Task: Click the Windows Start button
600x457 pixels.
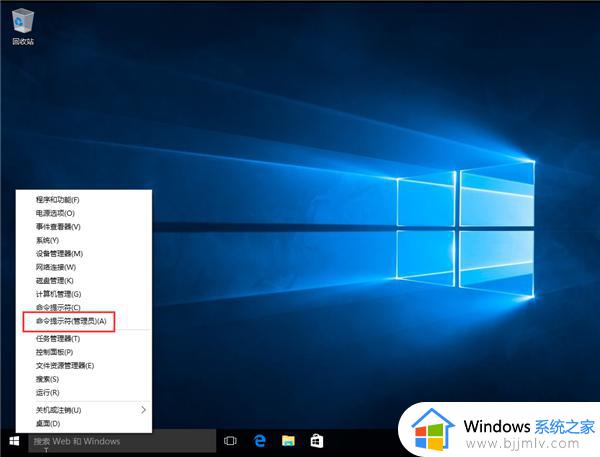Action: pyautogui.click(x=14, y=441)
